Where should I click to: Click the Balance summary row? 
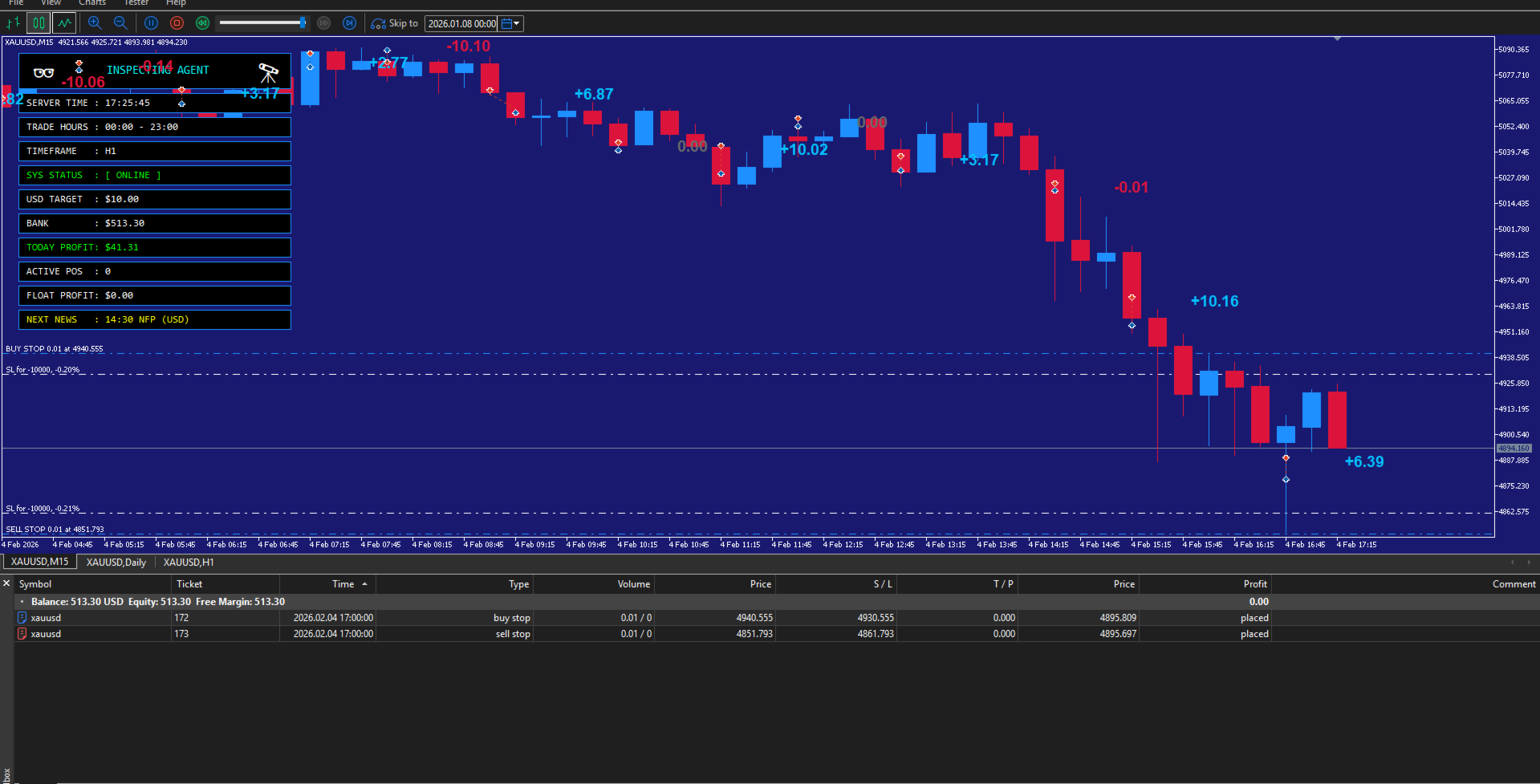coord(777,602)
